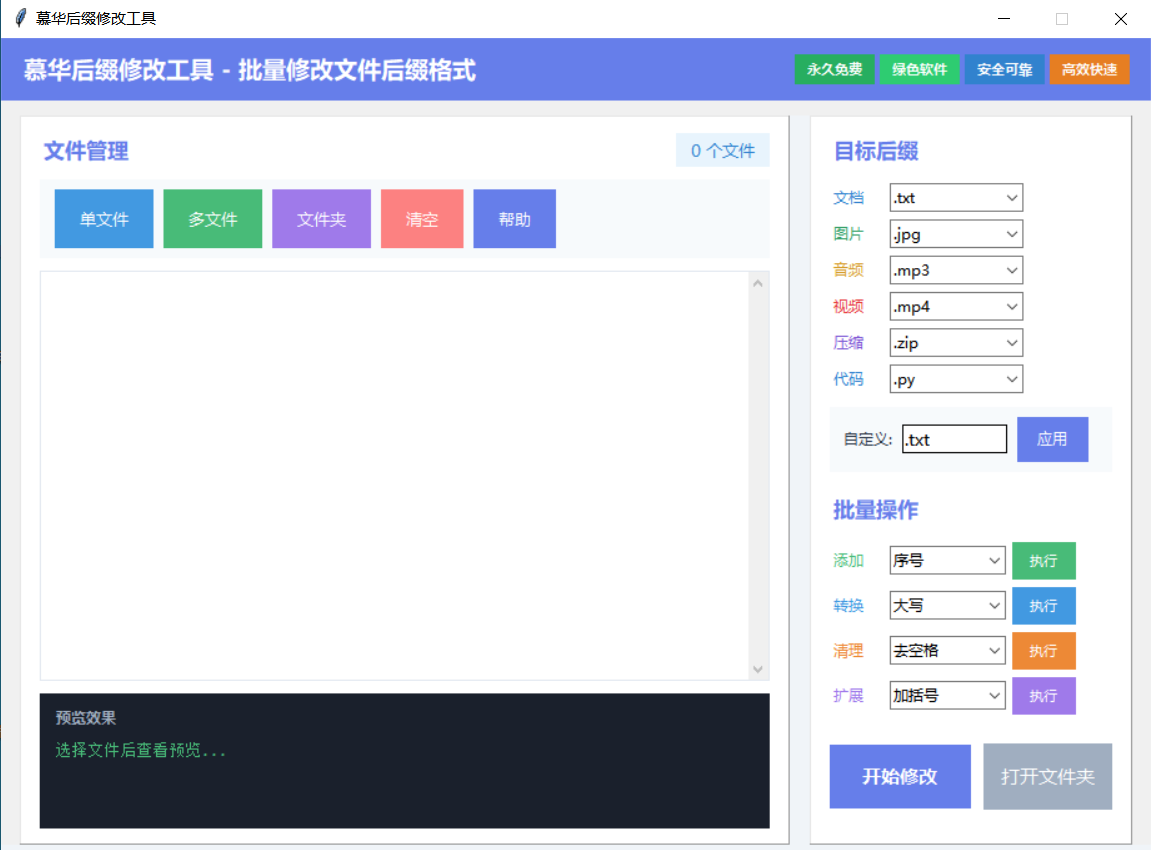1151x850 pixels.
Task: Click the 高效快速 badge
Action: pyautogui.click(x=1089, y=70)
